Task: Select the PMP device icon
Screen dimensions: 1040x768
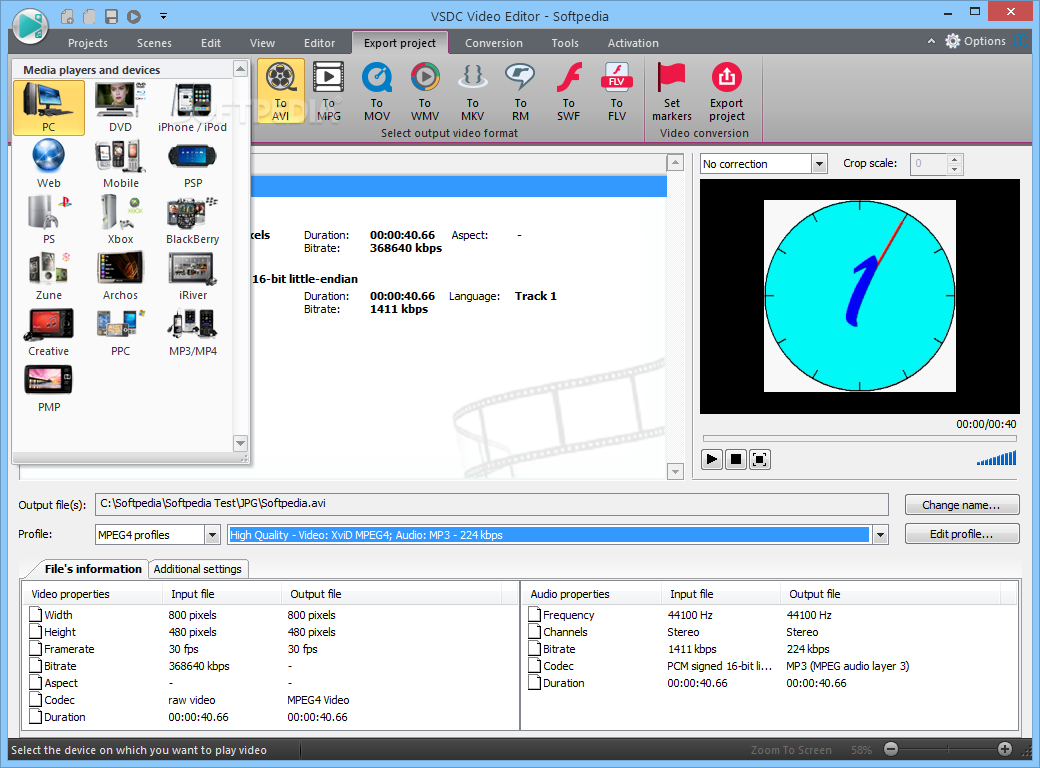Action: click(48, 388)
